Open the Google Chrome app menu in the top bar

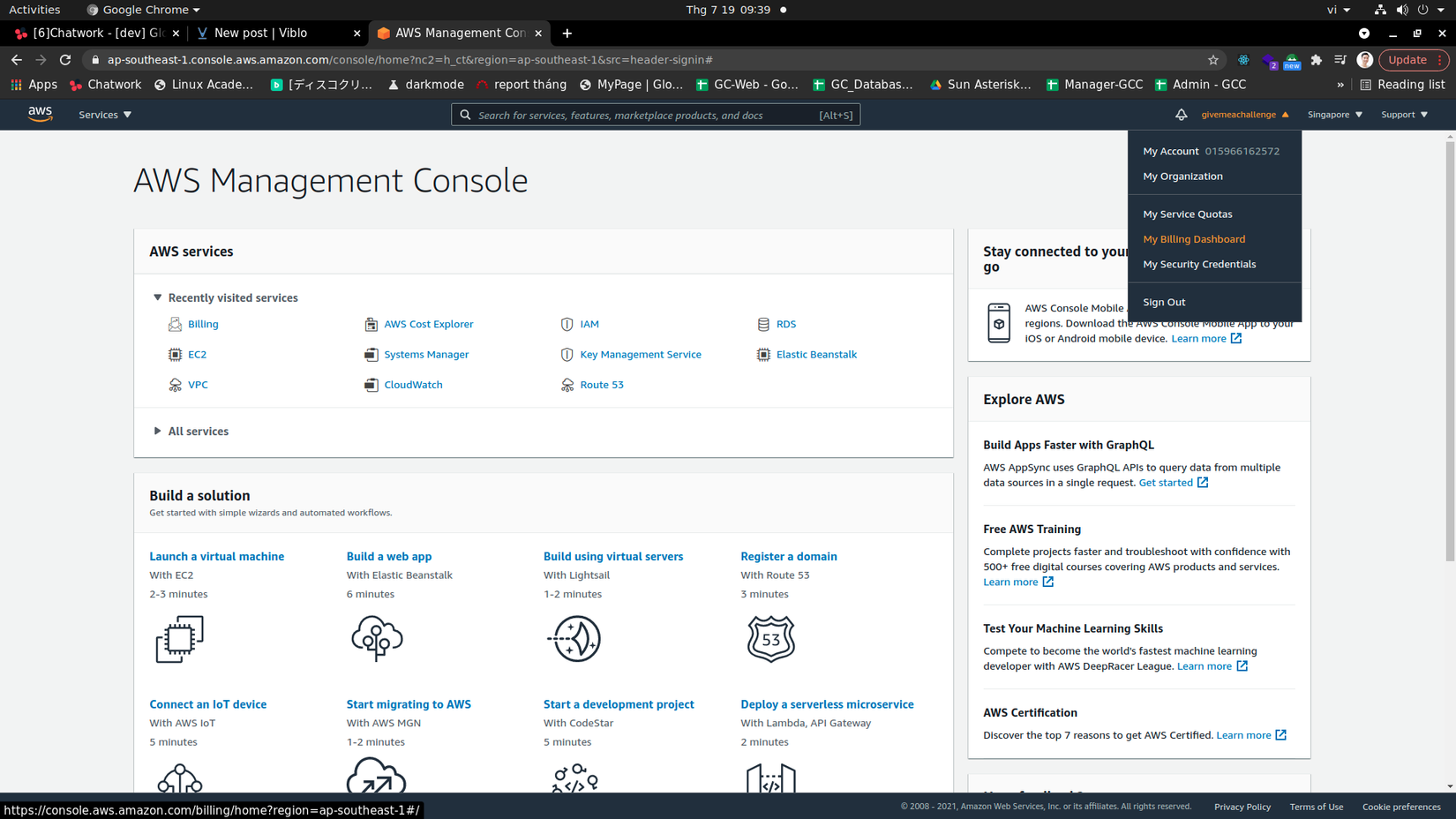pyautogui.click(x=144, y=10)
